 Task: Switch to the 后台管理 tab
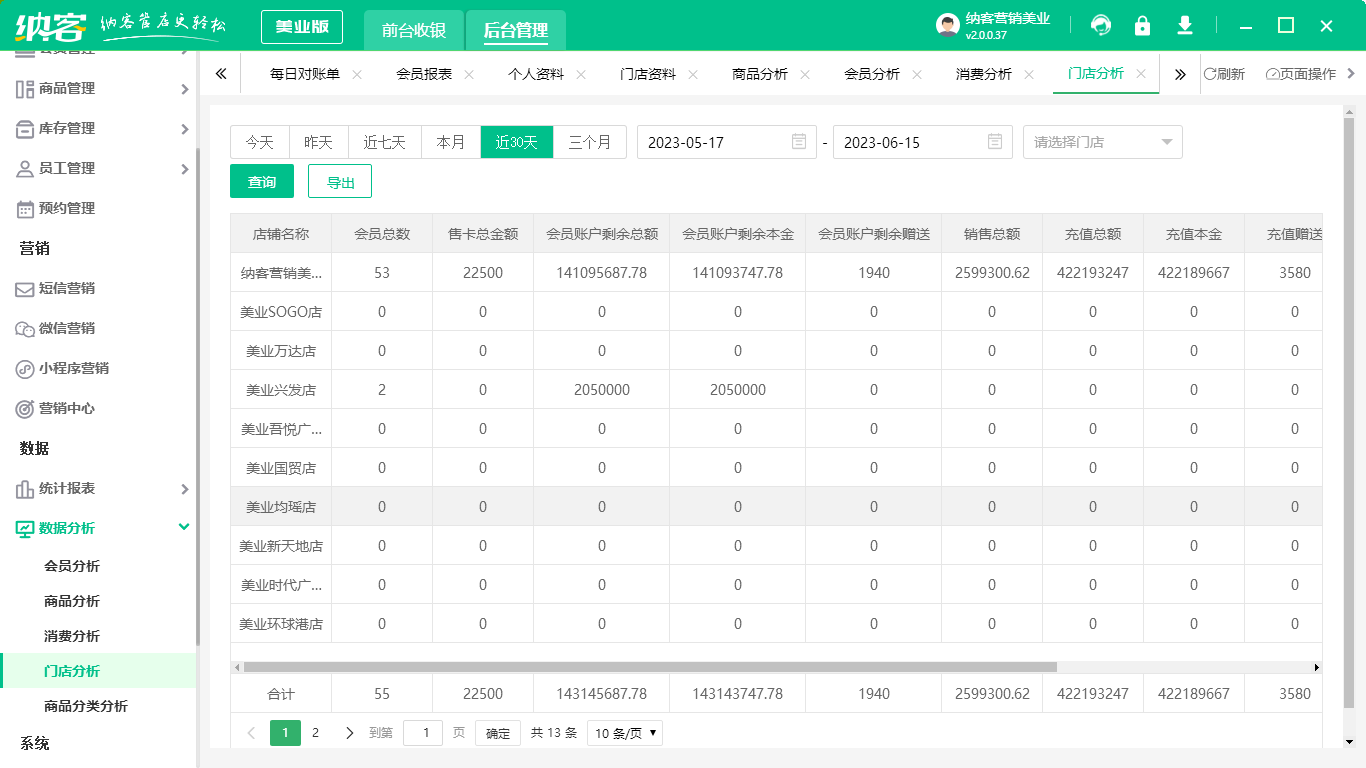tap(515, 30)
